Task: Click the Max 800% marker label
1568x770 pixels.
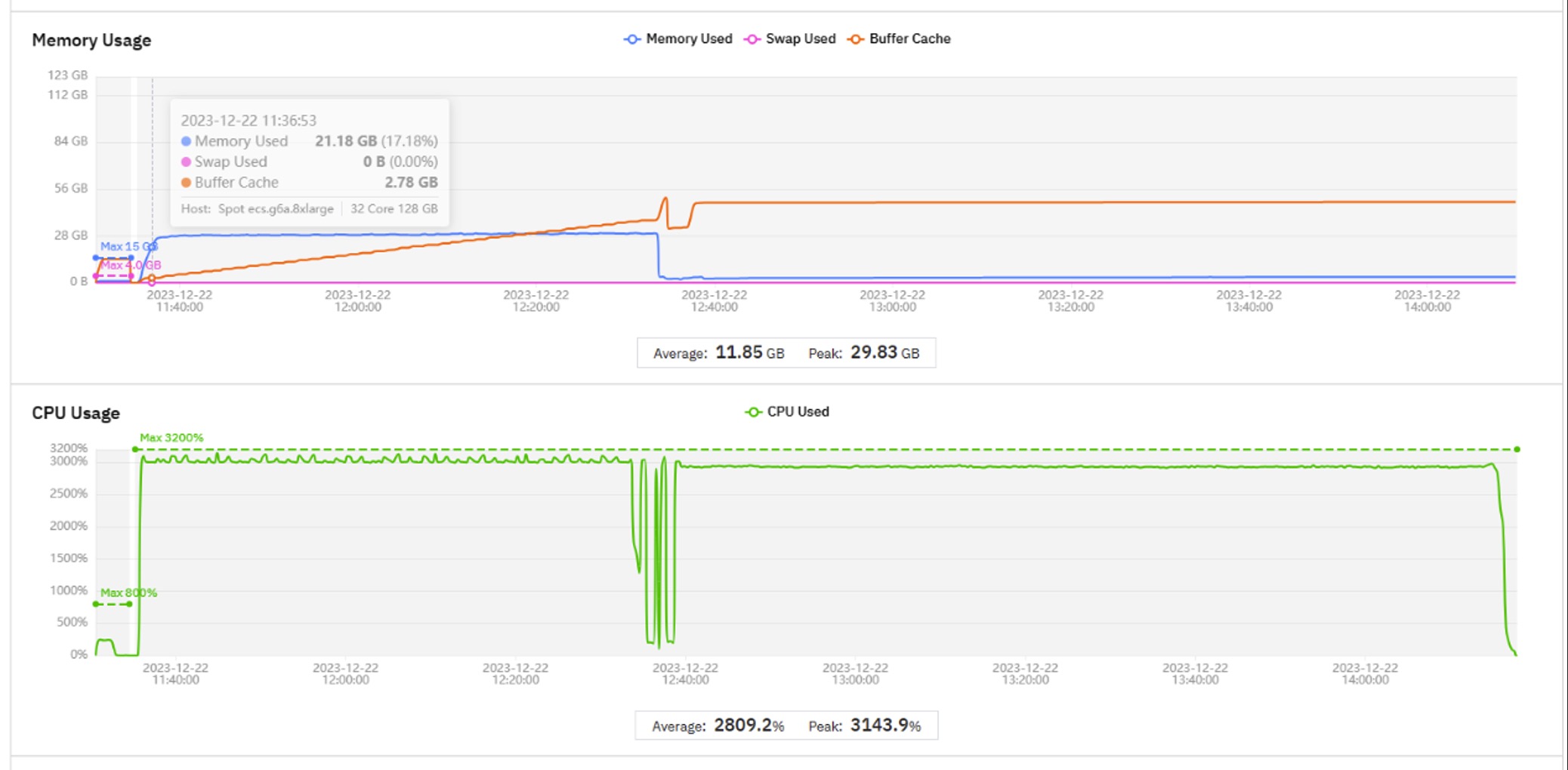Action: (128, 593)
